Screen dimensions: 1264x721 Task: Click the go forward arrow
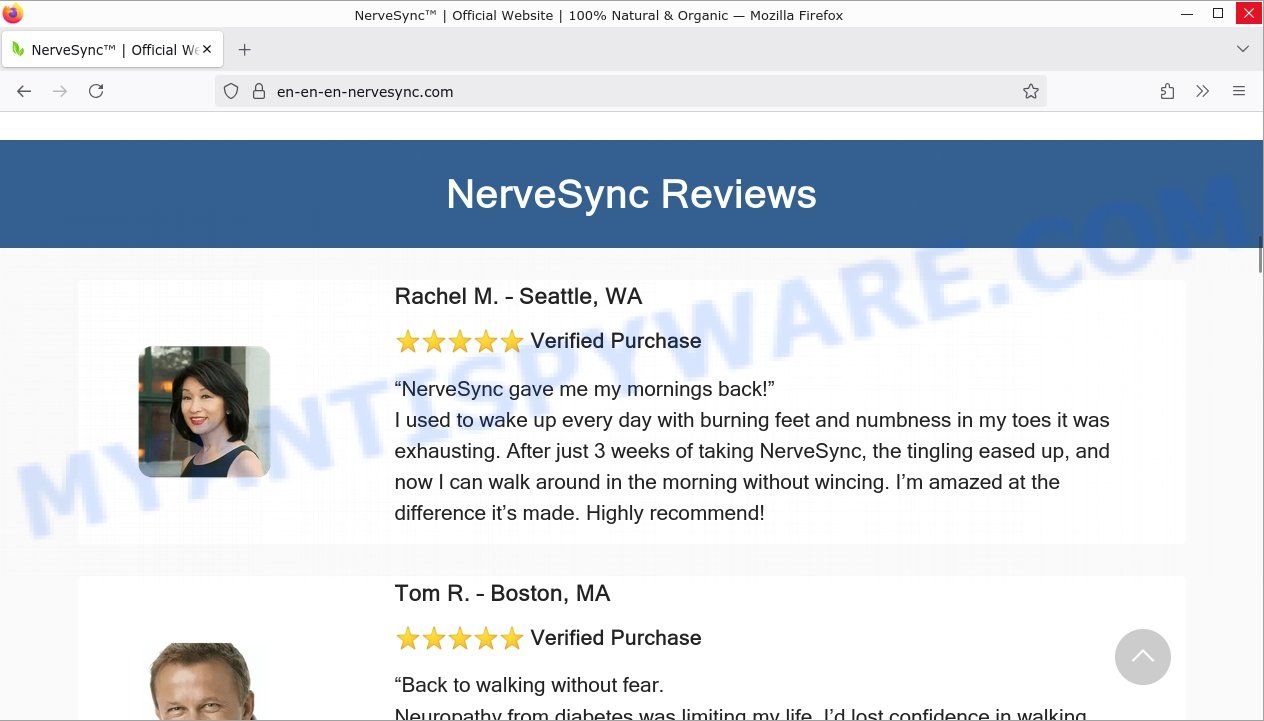[x=60, y=91]
